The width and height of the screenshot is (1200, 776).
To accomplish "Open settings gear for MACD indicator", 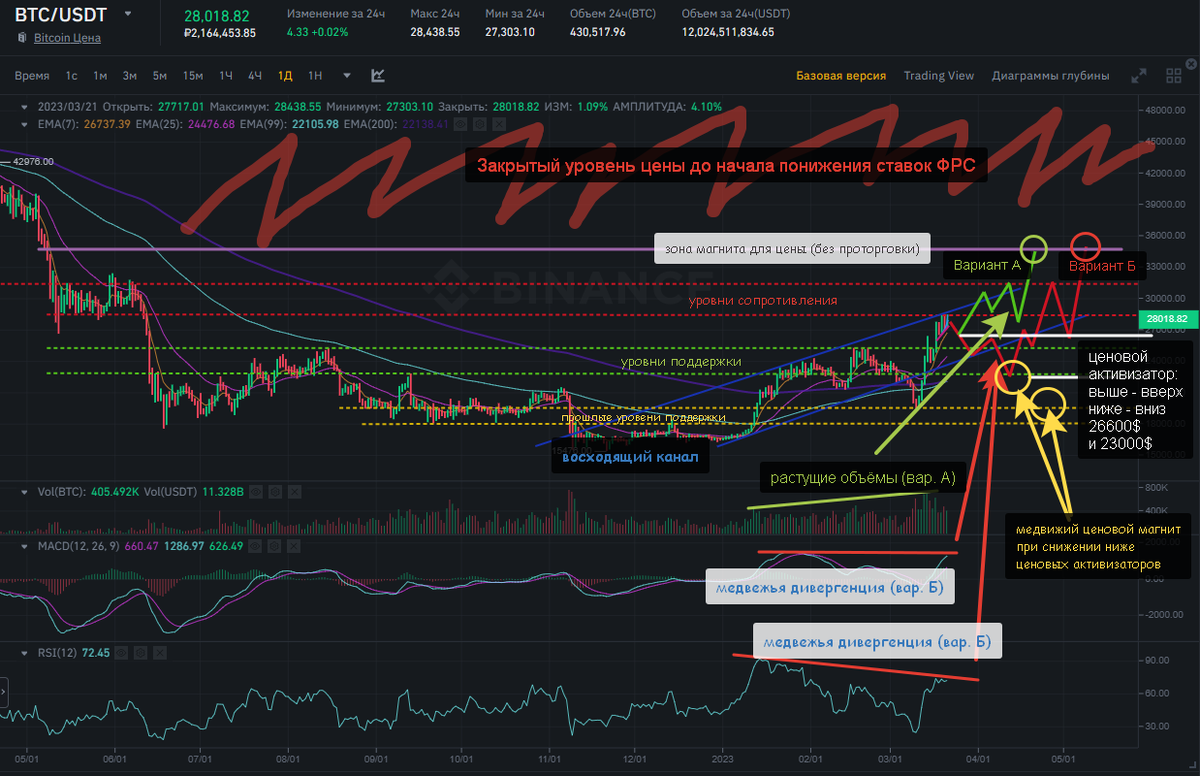I will pyautogui.click(x=274, y=546).
